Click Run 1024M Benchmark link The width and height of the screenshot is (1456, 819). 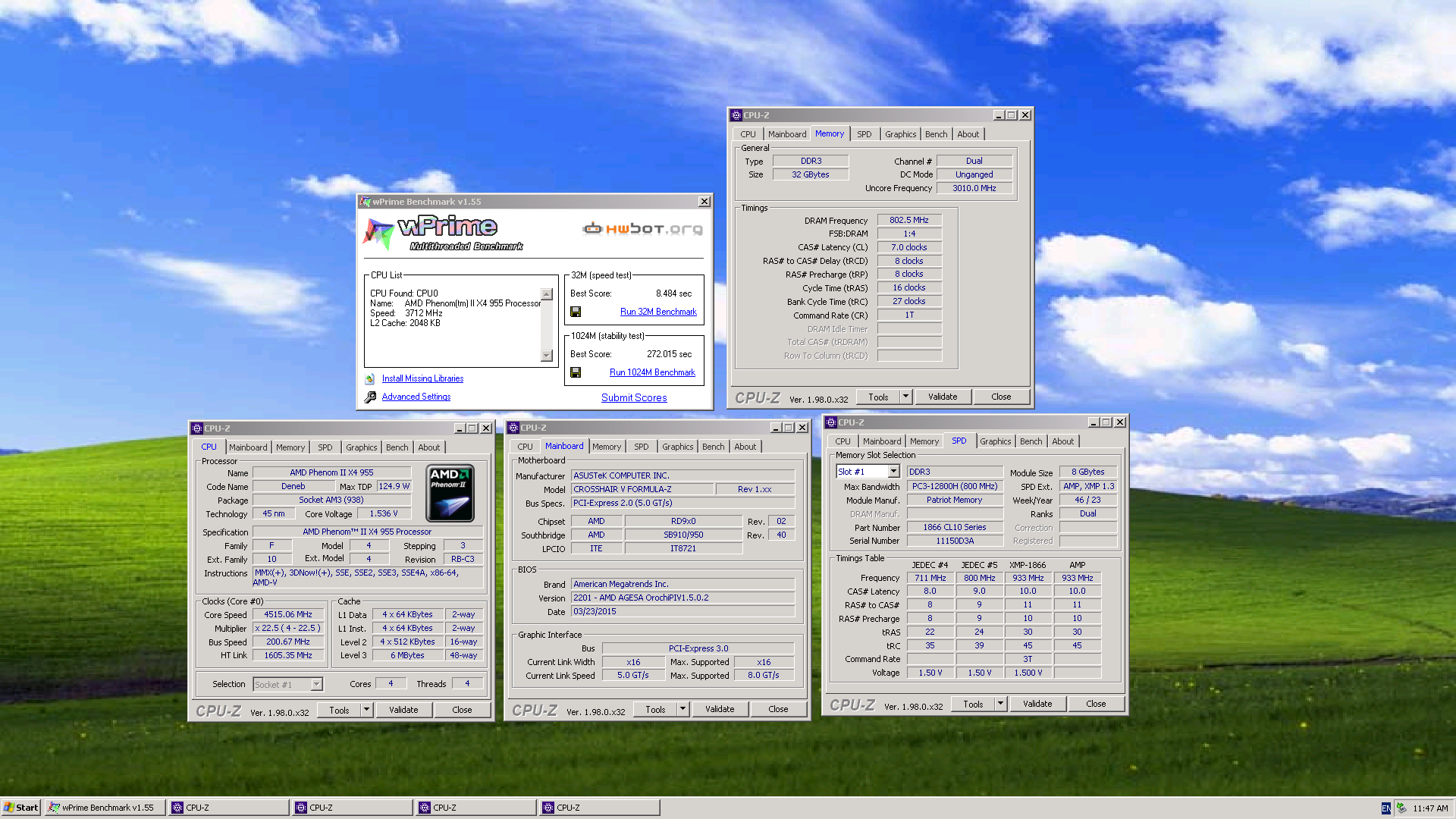652,372
